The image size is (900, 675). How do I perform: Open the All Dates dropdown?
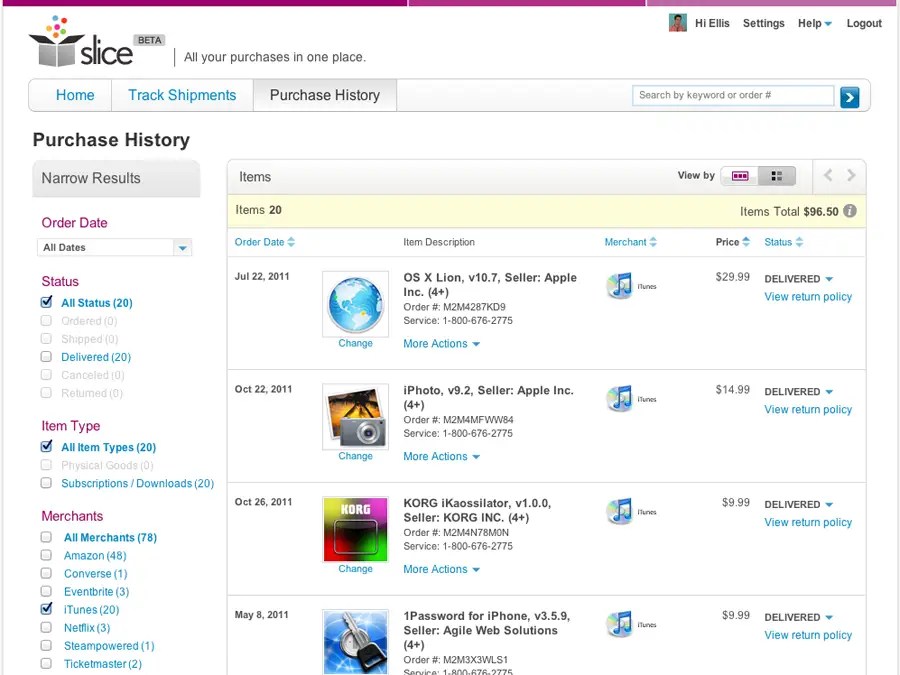pyautogui.click(x=114, y=247)
